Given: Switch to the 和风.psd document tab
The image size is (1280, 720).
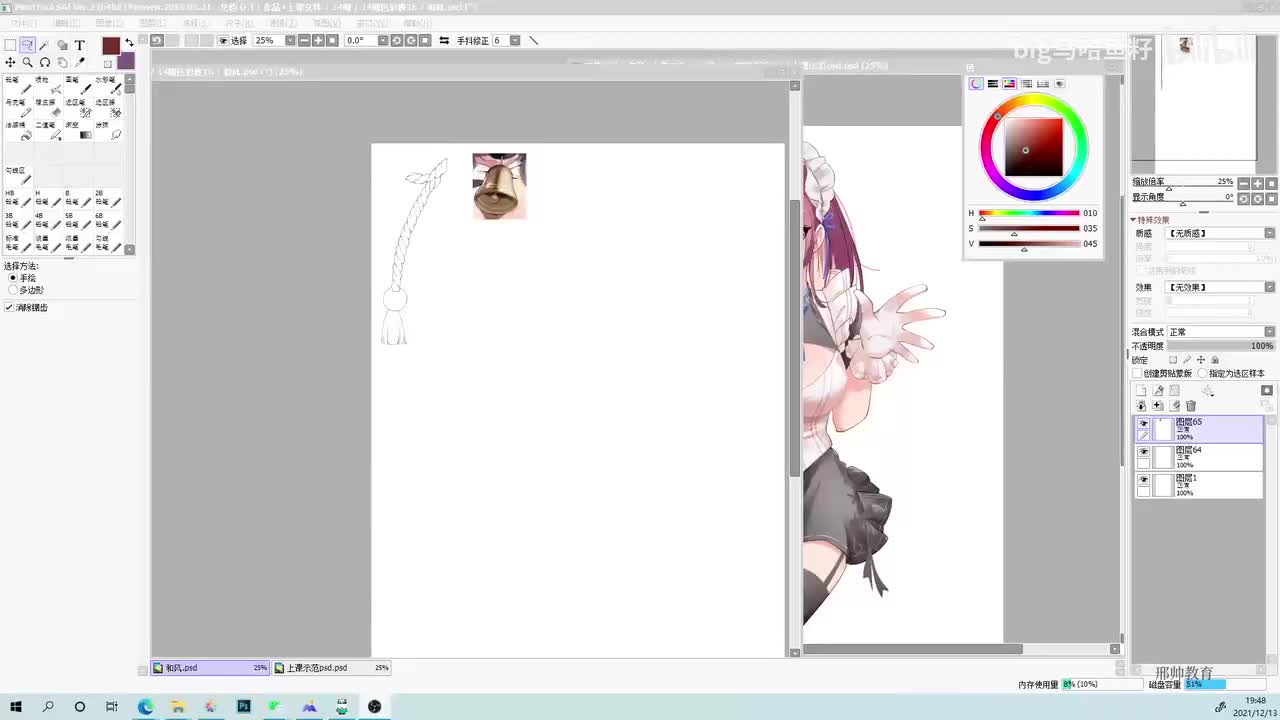Looking at the screenshot, I should (x=210, y=668).
